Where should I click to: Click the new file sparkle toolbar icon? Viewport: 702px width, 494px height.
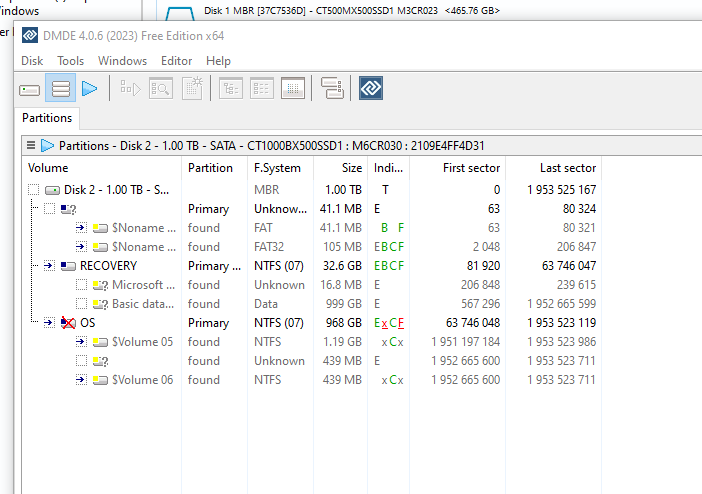[193, 89]
